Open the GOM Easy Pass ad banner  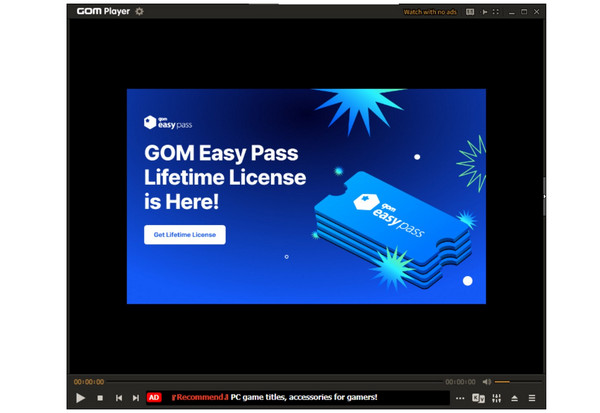(306, 196)
